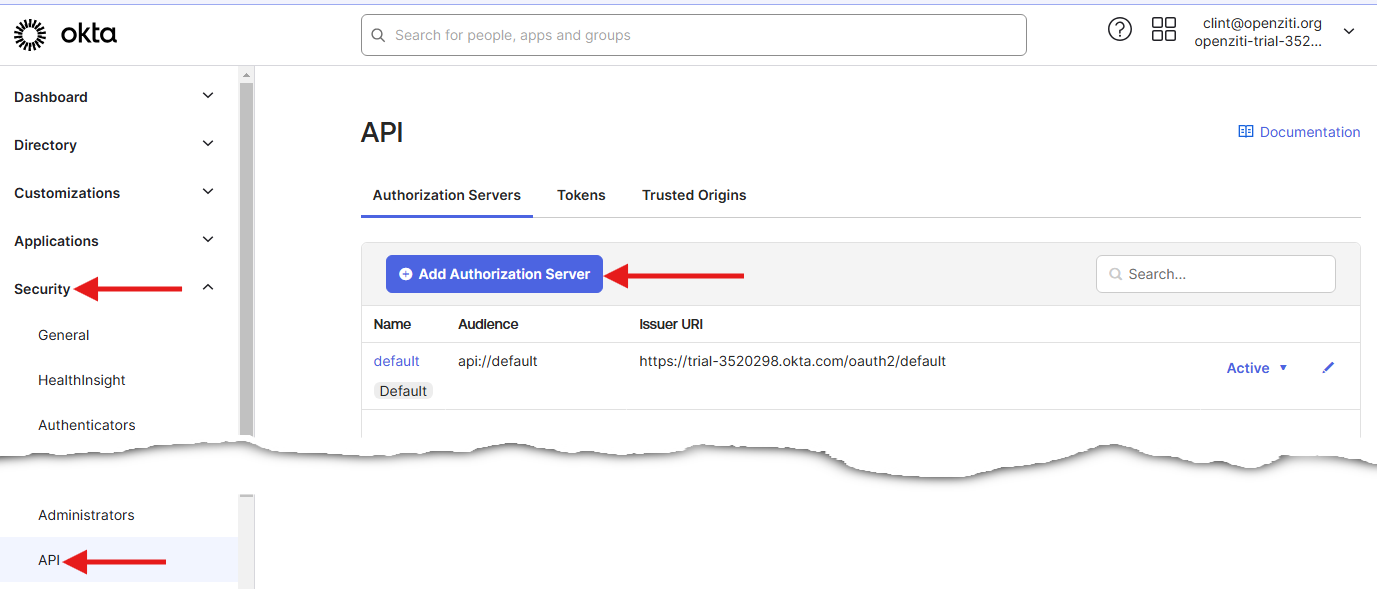Edit the default server with the pencil icon
Screen dimensions: 1377x590
[x=1328, y=368]
